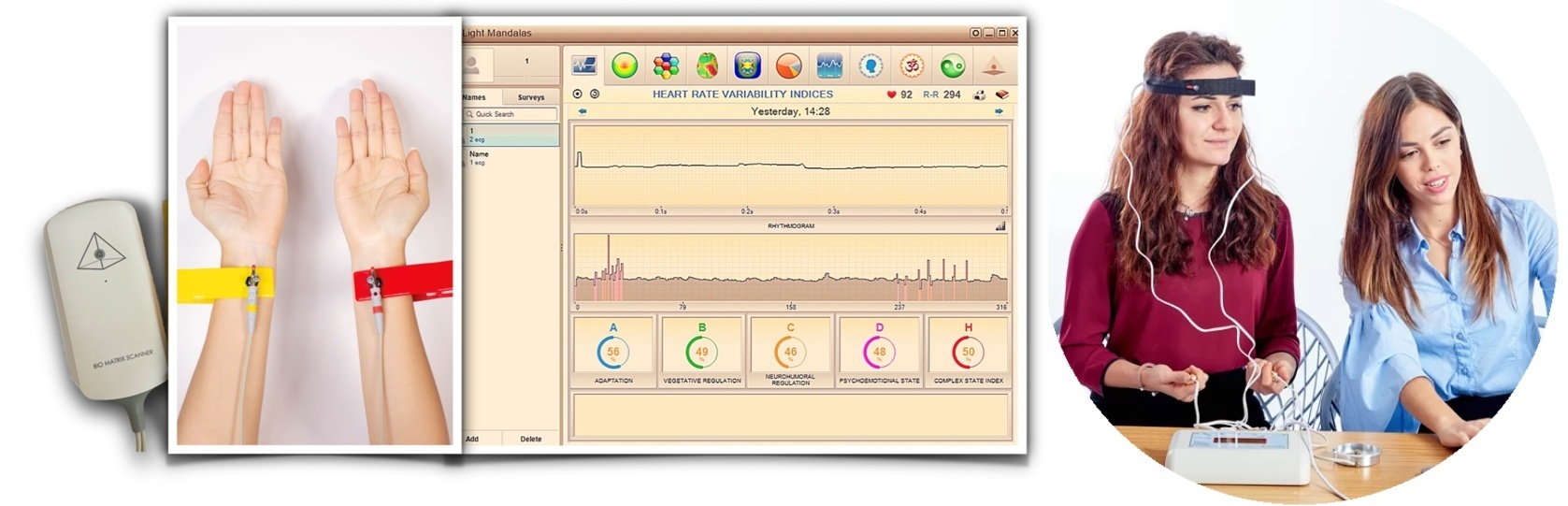
Task: Click the record target icon
Action: click(577, 94)
